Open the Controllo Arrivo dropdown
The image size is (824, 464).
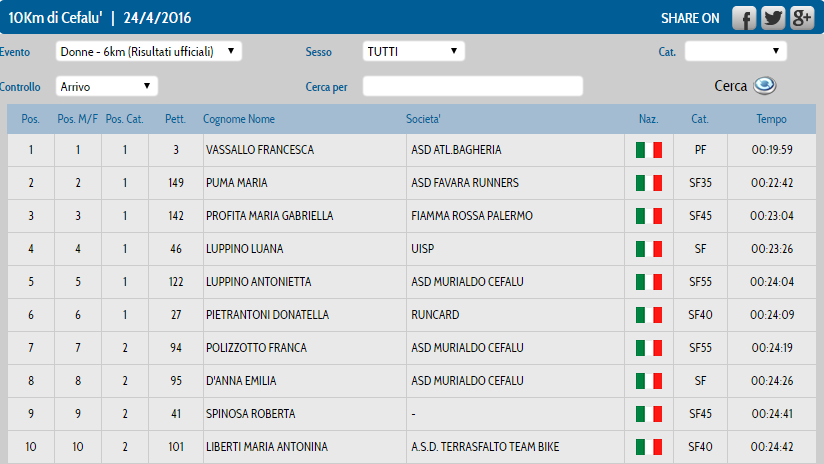(107, 87)
